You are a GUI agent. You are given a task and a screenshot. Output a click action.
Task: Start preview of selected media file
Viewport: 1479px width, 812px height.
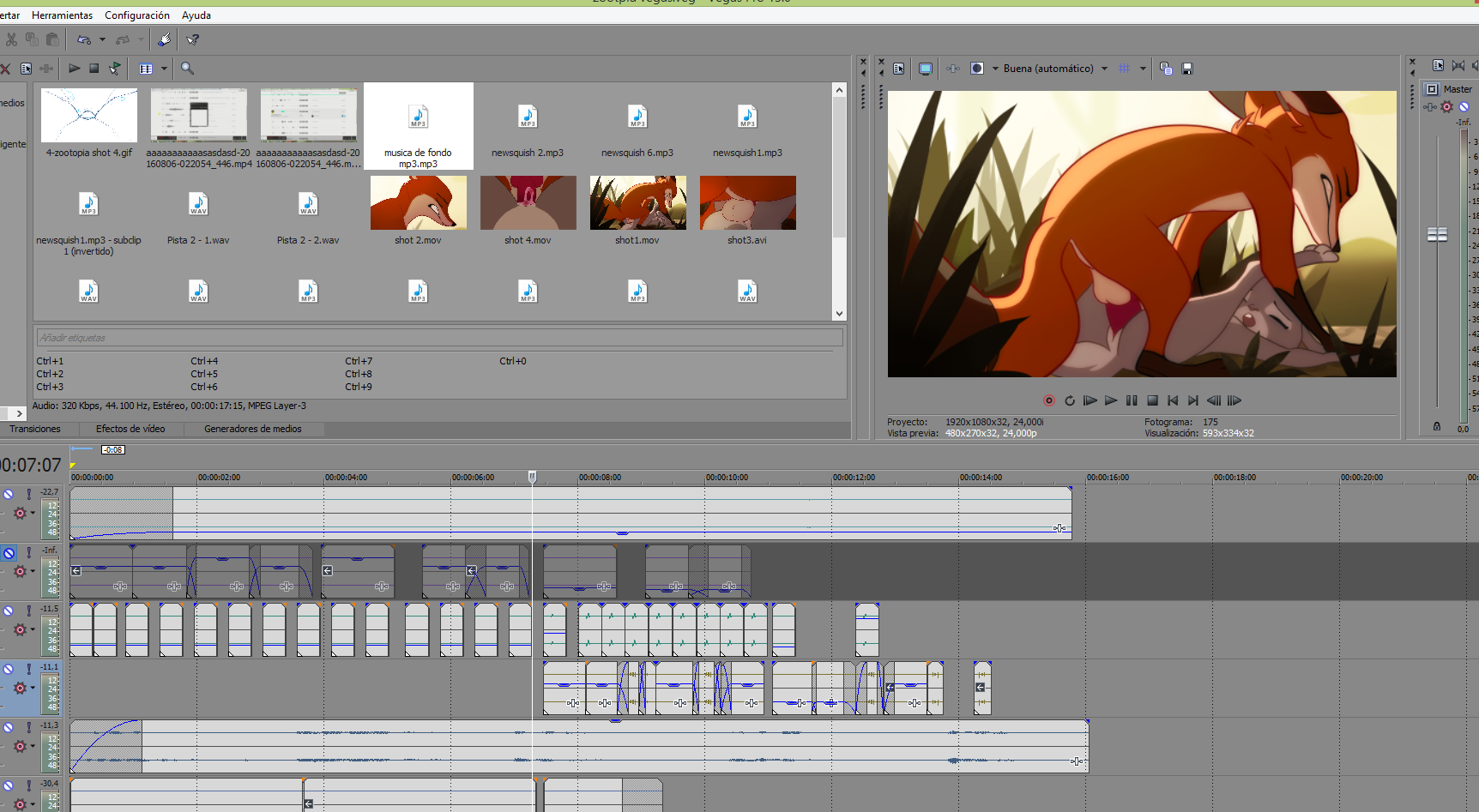pos(75,69)
